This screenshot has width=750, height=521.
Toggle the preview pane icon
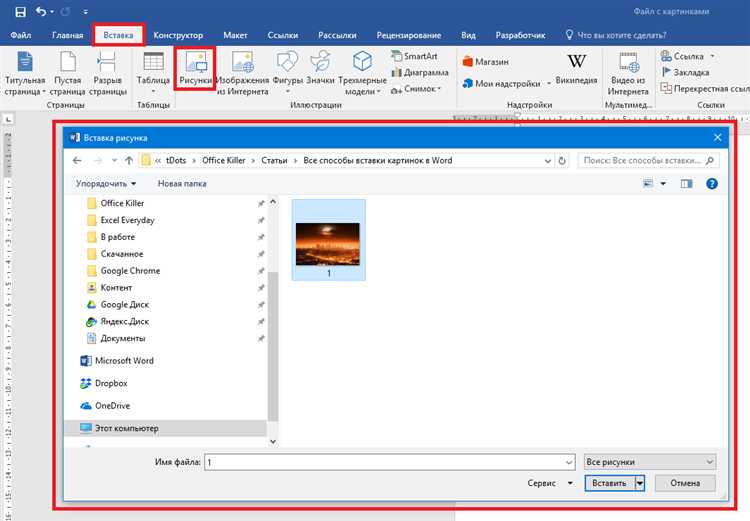[x=686, y=184]
